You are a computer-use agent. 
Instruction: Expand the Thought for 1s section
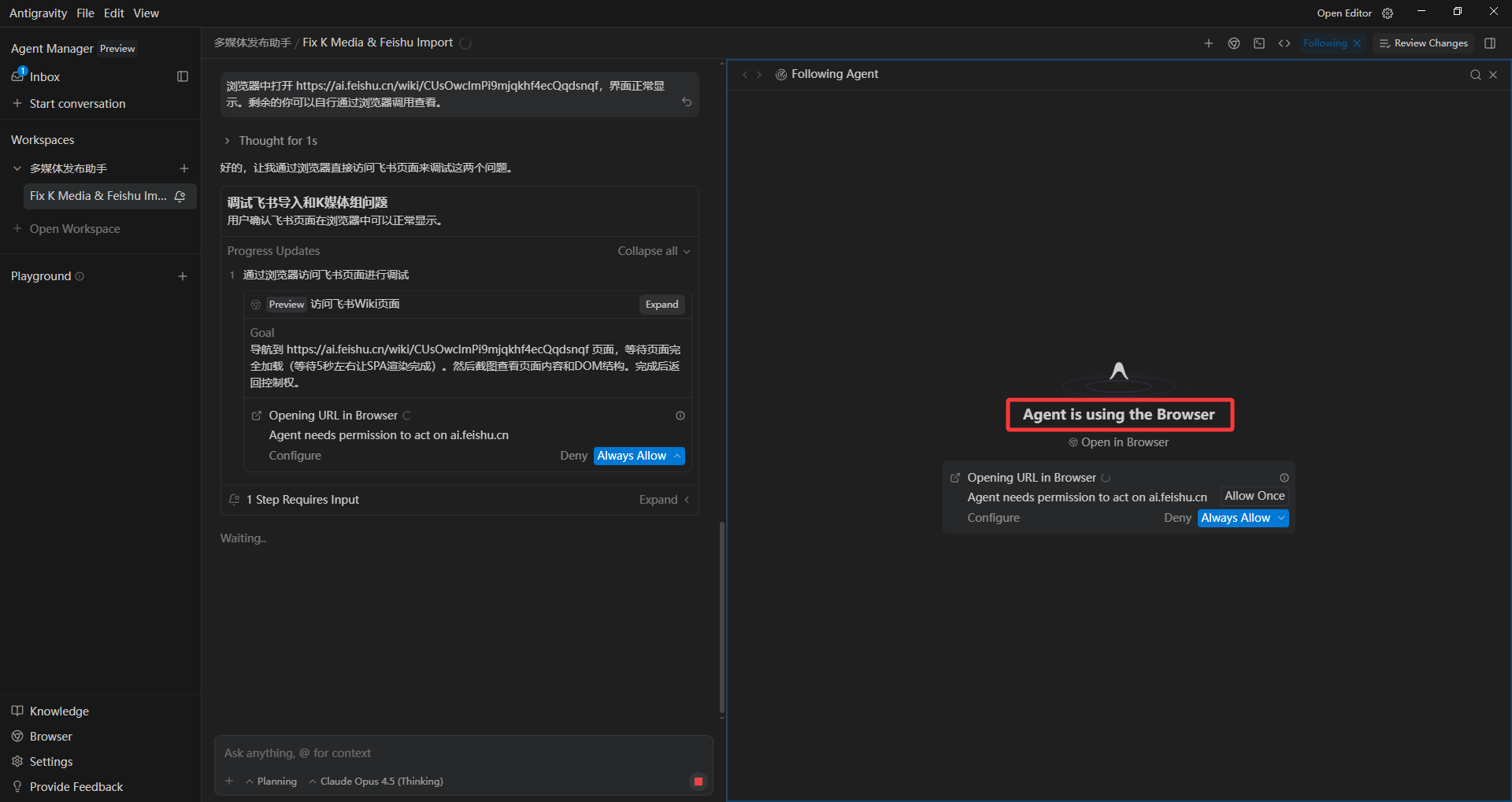click(x=271, y=141)
